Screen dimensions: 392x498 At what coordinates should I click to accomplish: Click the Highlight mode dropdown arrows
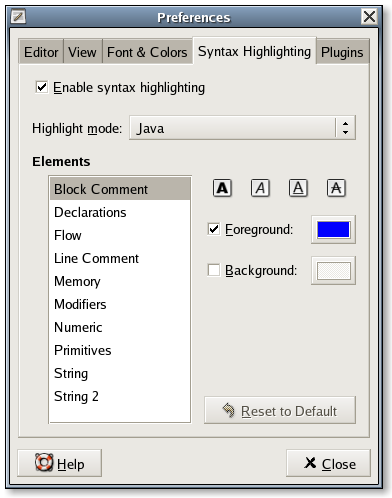click(x=345, y=128)
